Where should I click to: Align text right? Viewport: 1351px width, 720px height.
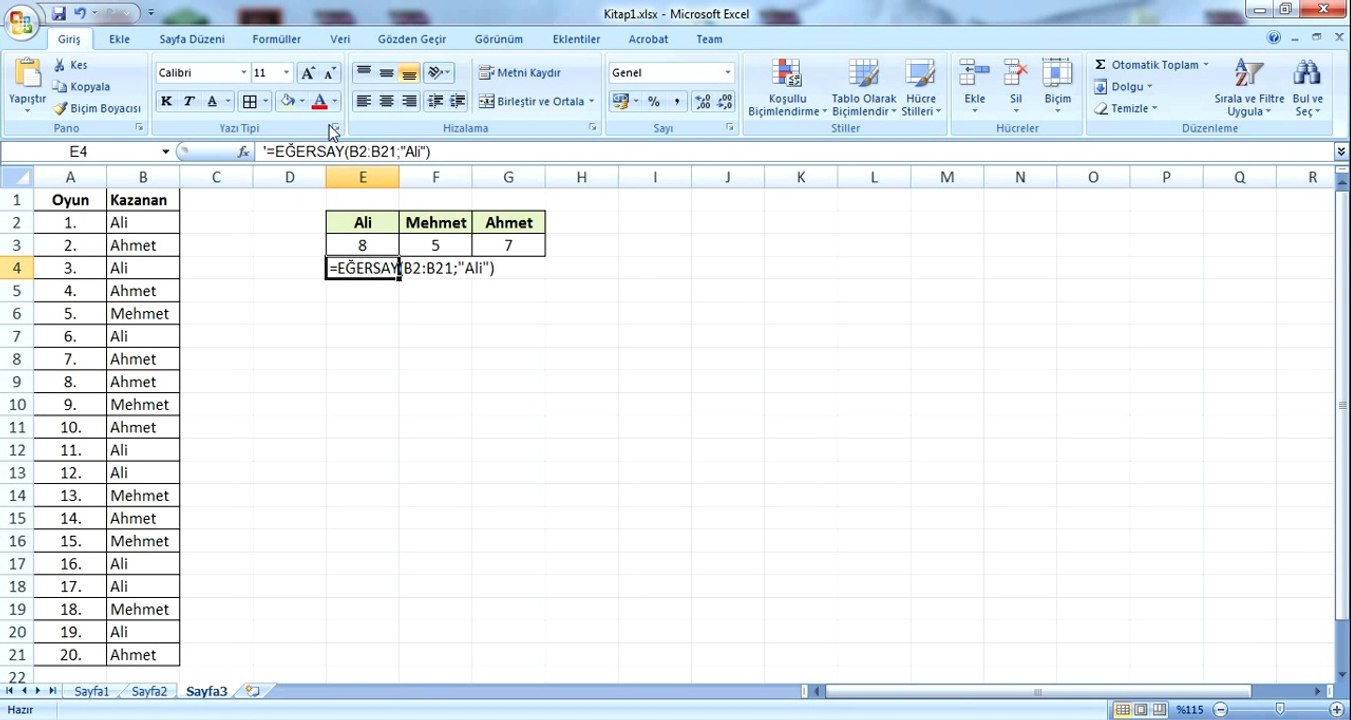[409, 101]
